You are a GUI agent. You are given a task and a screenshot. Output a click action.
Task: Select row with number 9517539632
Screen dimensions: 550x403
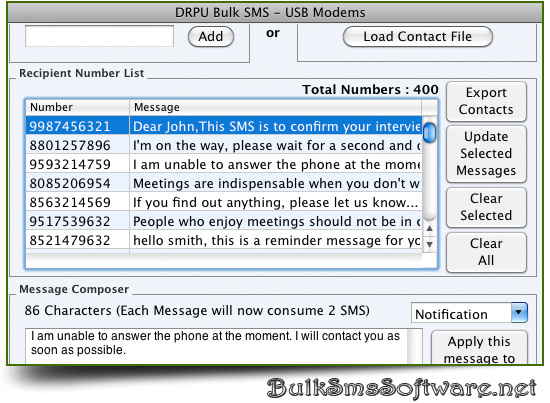coord(224,221)
